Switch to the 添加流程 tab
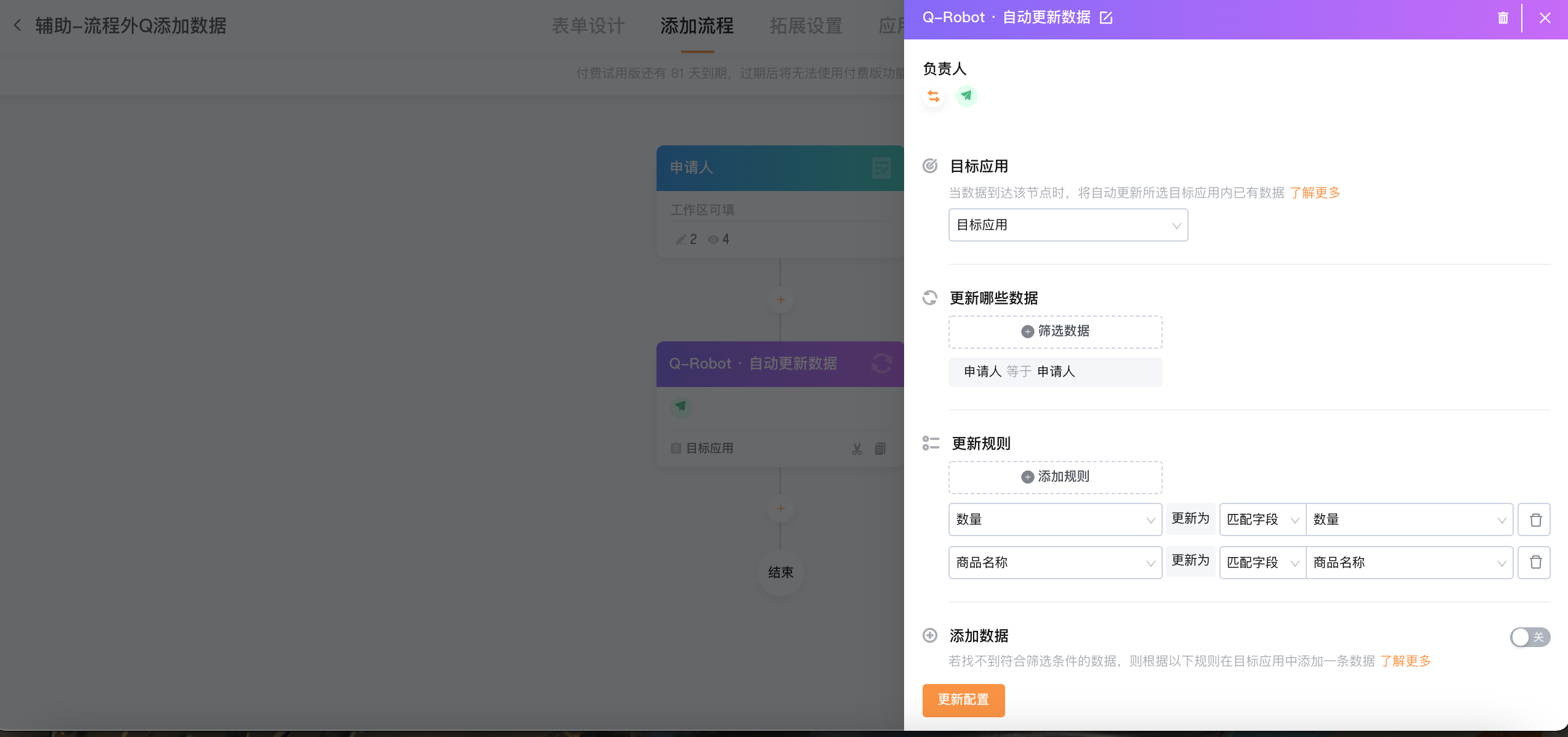Screen dimensions: 1568x737 [697, 26]
